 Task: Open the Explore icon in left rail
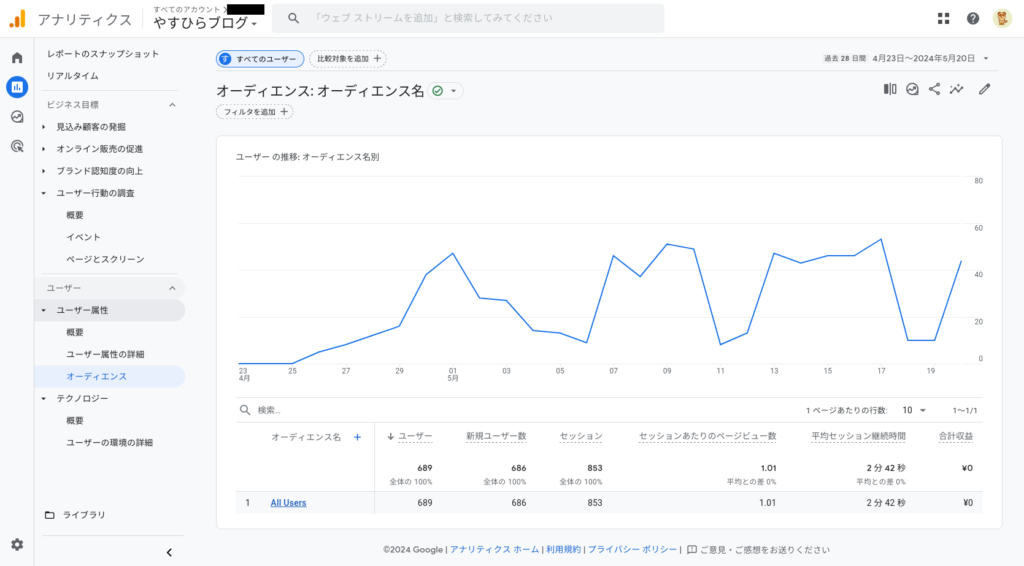(x=17, y=116)
